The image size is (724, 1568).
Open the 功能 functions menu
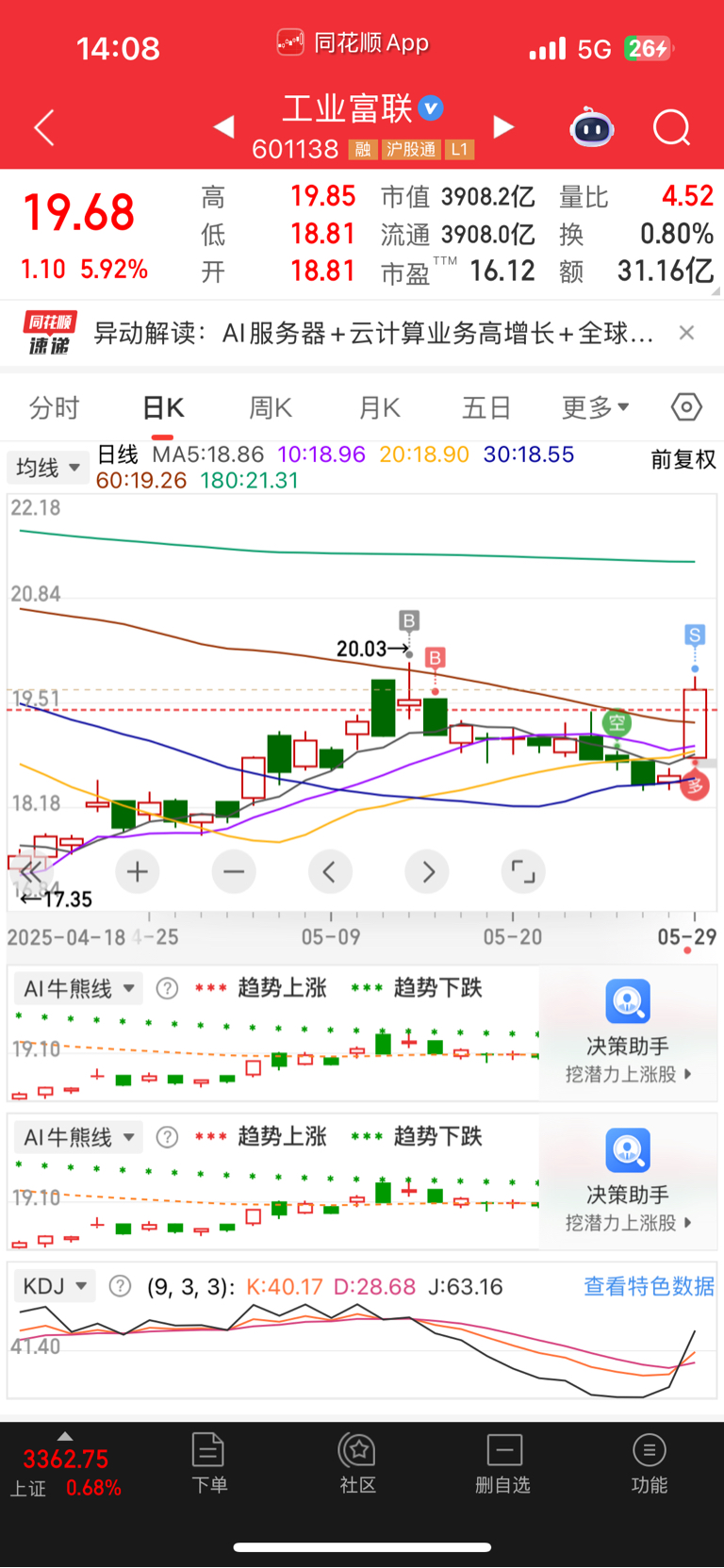pyautogui.click(x=650, y=1463)
